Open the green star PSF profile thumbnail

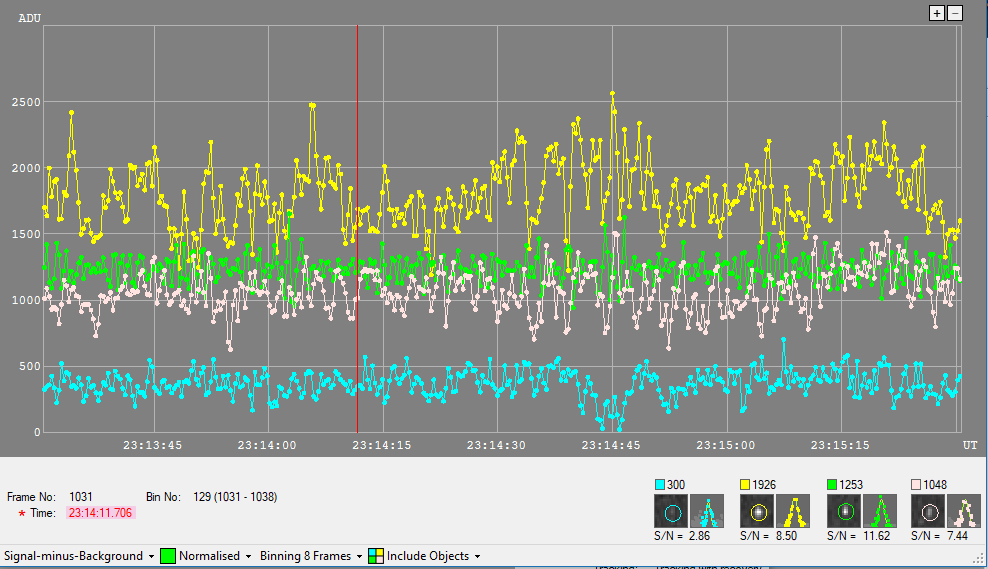[880, 511]
